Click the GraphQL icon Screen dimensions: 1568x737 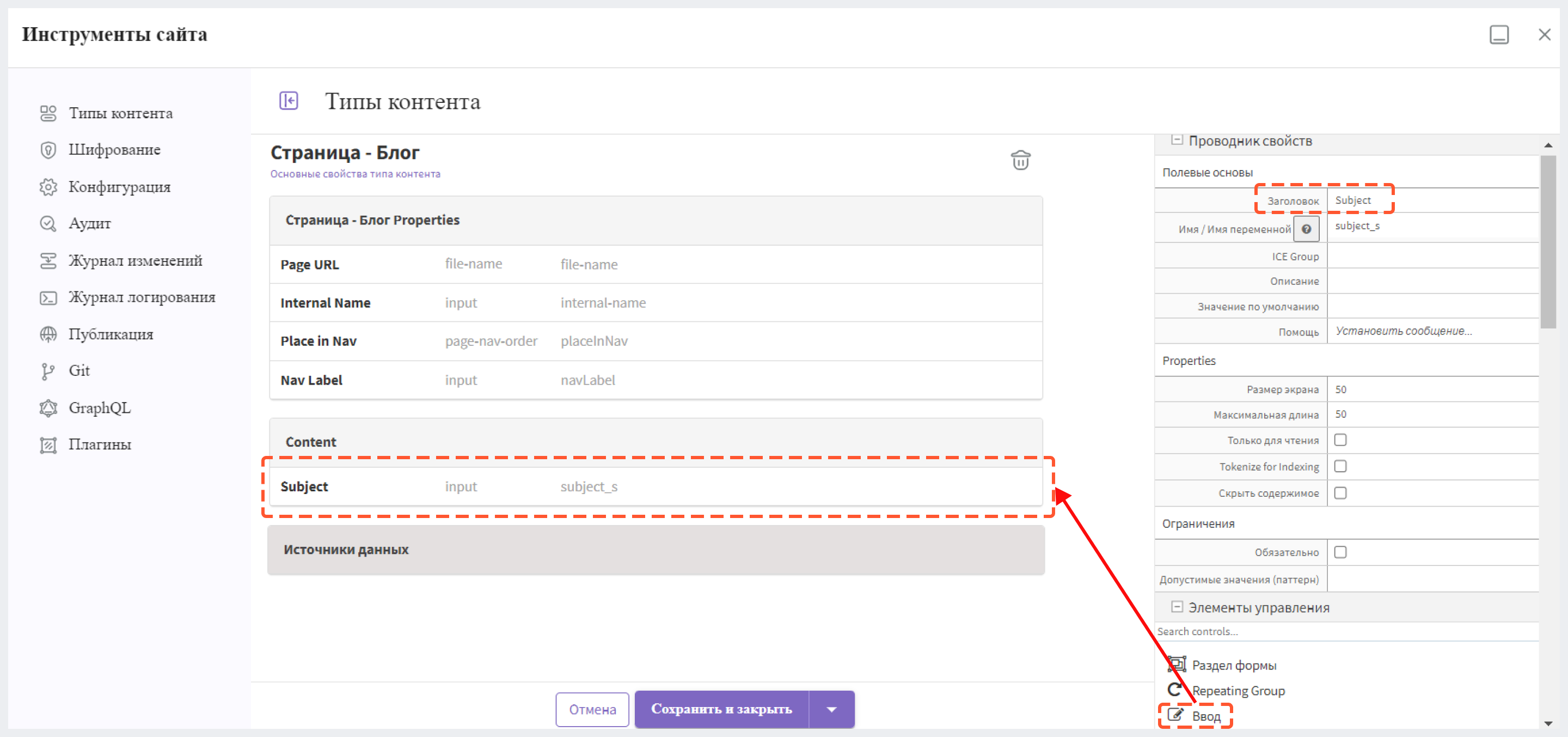pos(48,408)
